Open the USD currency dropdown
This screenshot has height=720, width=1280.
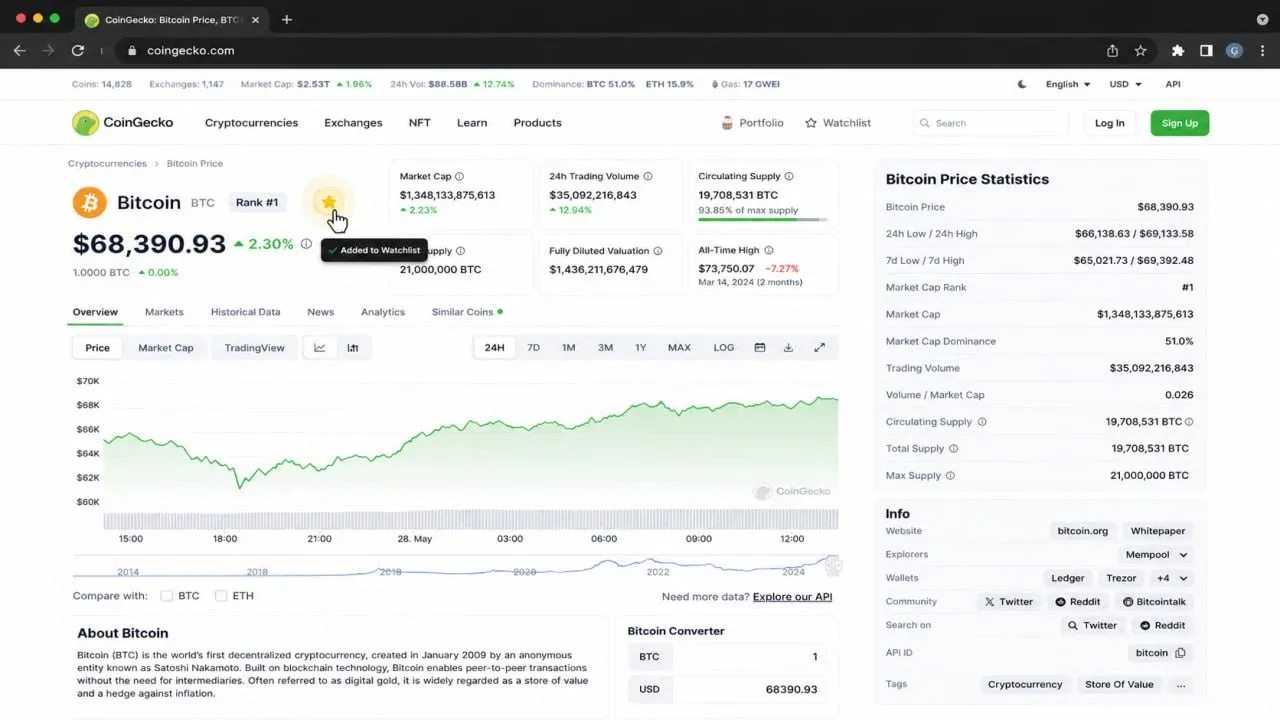point(1126,84)
